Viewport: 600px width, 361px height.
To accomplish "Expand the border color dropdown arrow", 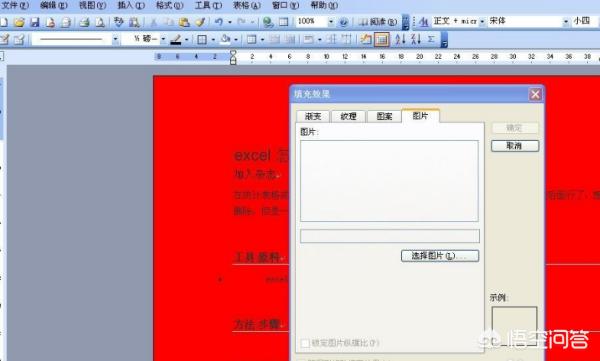I will tap(186, 39).
